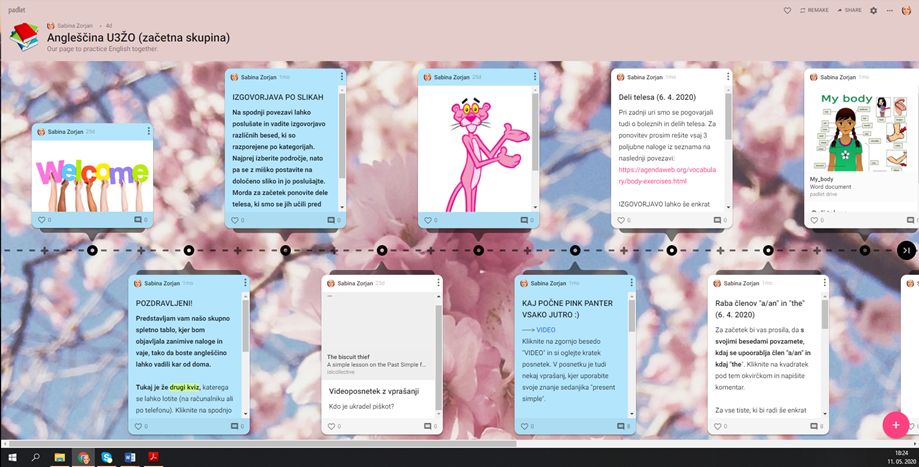Open padlet settings gear icon
The height and width of the screenshot is (467, 919).
coord(873,10)
